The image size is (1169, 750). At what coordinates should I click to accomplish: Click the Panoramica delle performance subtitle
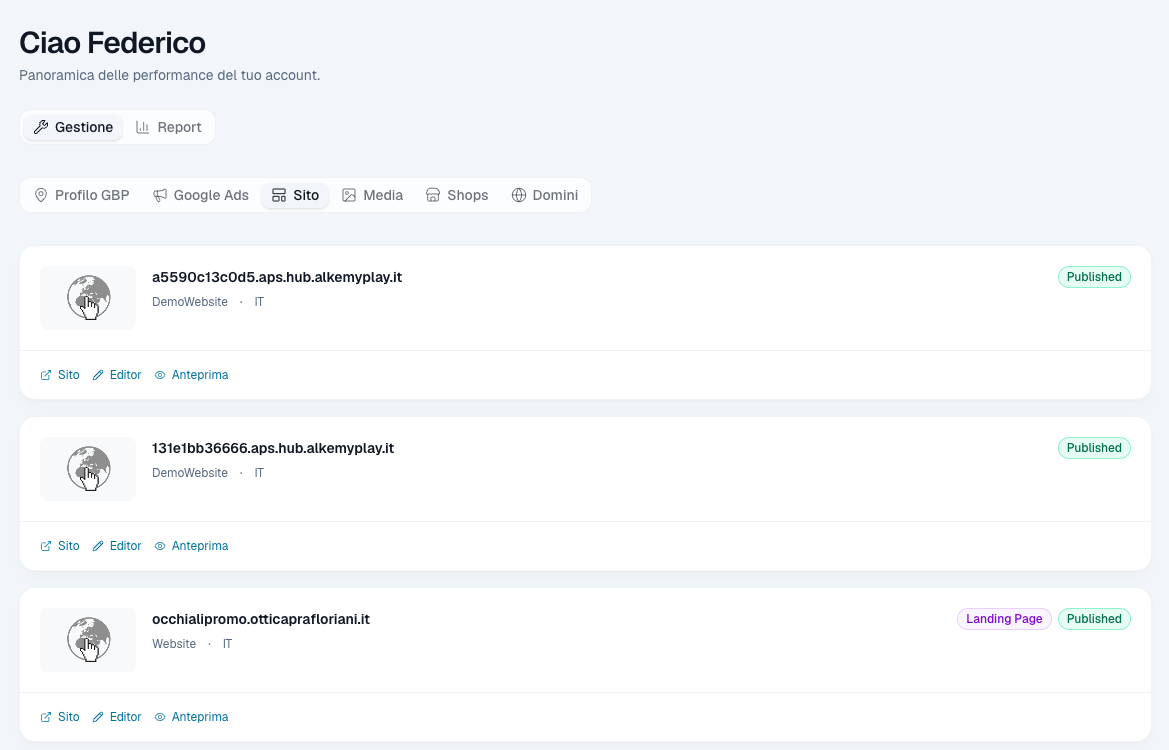click(169, 75)
